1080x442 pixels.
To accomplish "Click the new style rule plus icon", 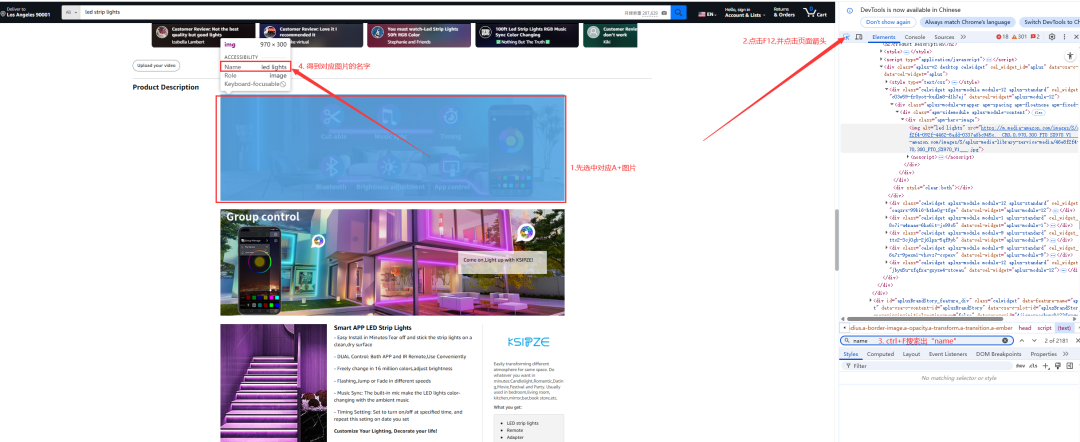I will click(x=1046, y=366).
